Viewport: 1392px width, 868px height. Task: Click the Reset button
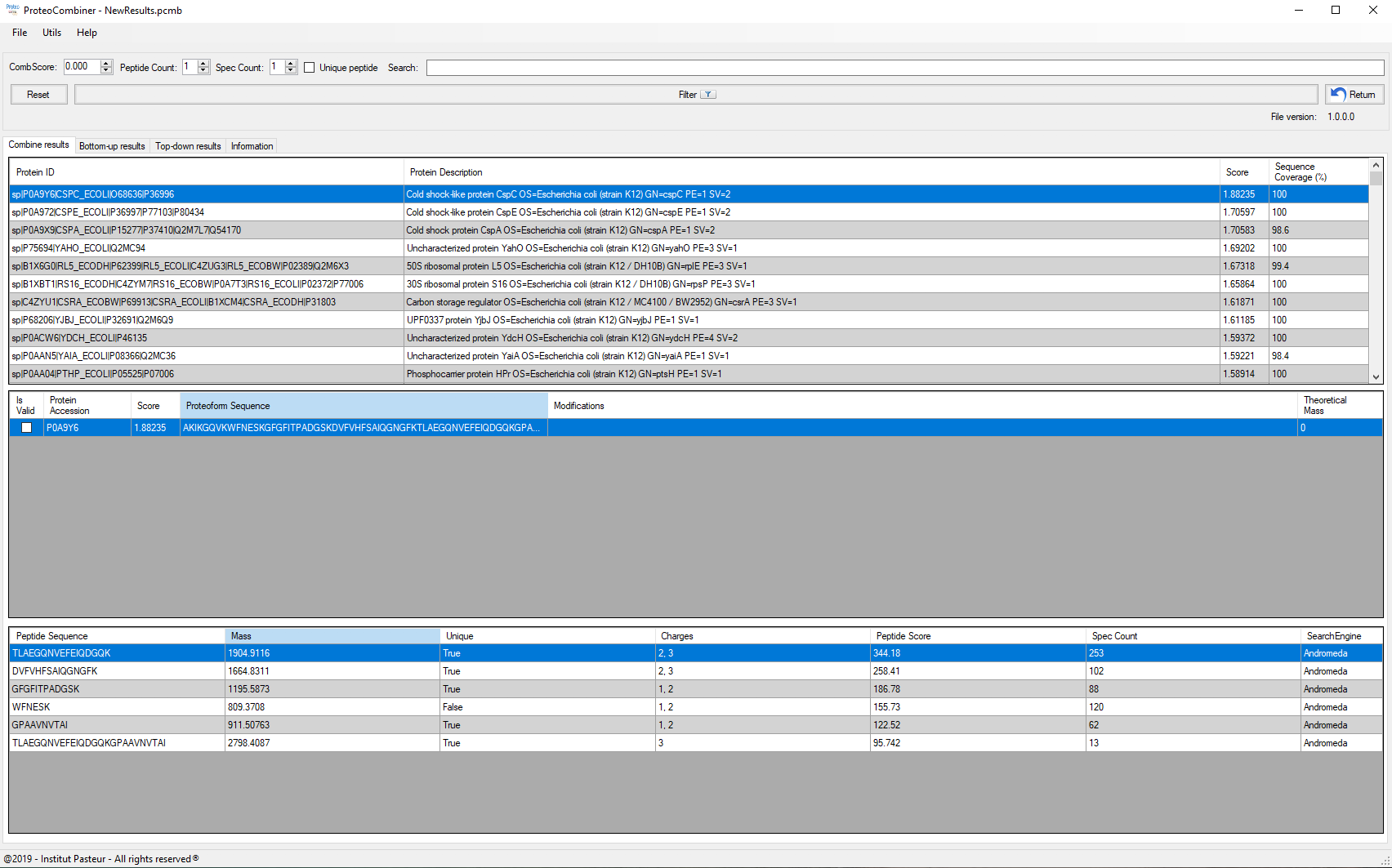tap(38, 95)
